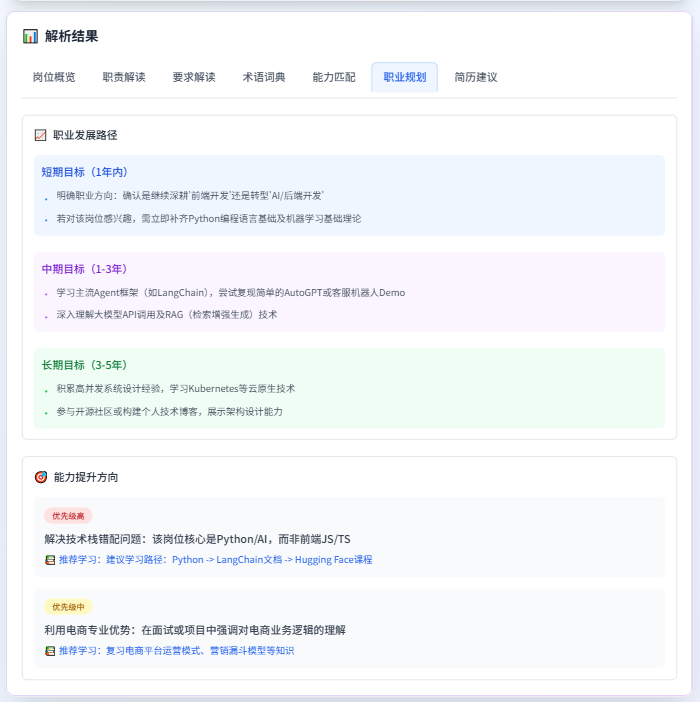Open the 简历建议 tab
This screenshot has height=702, width=700.
pyautogui.click(x=475, y=77)
